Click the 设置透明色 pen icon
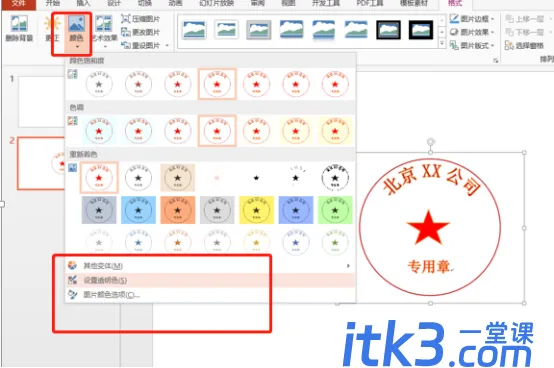554x368 pixels. pyautogui.click(x=72, y=280)
